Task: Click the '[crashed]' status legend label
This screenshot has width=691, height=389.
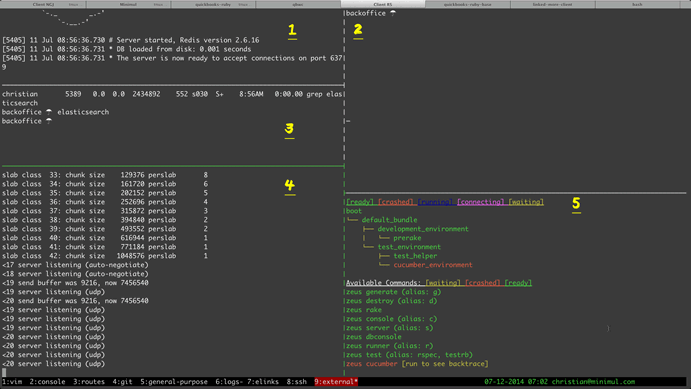Action: pyautogui.click(x=396, y=202)
